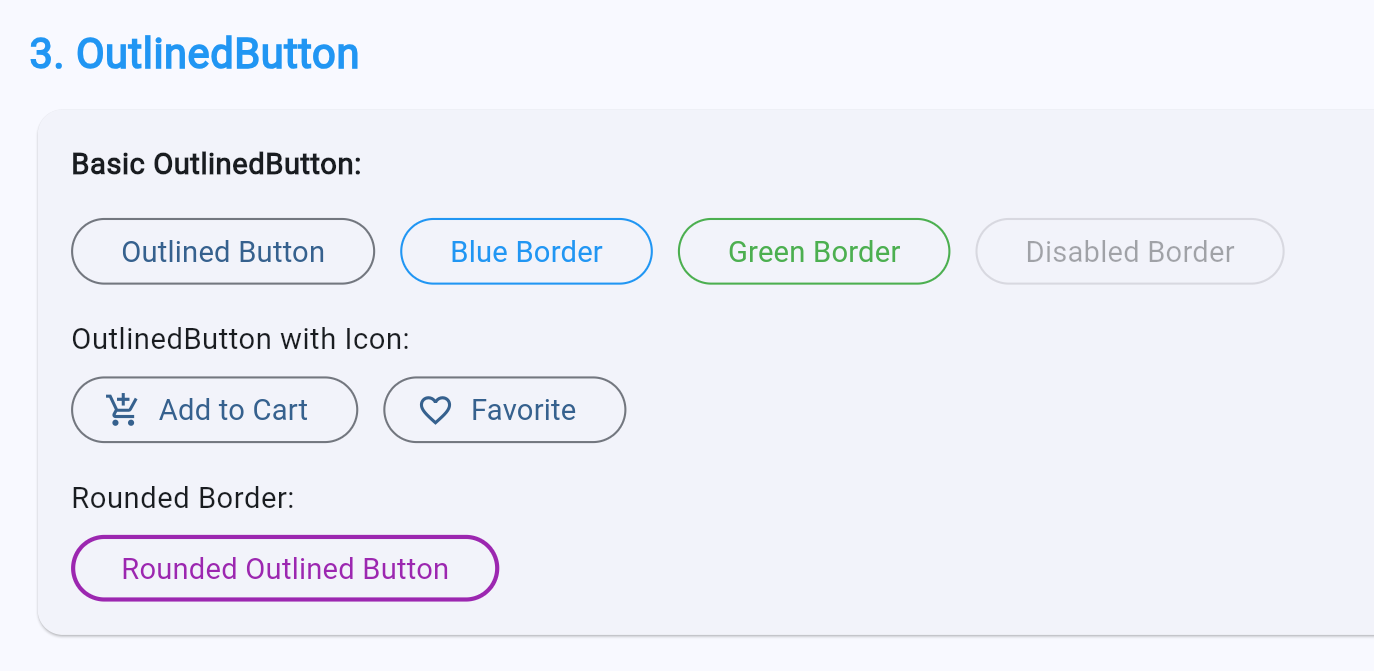Click the bold "Basic OutlinedButton:" label
This screenshot has width=1374, height=671.
tap(216, 164)
